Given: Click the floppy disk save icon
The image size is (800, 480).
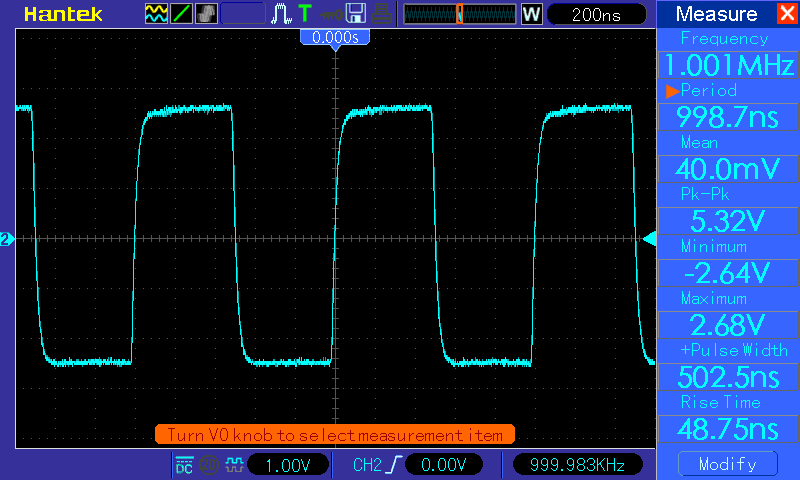Looking at the screenshot, I should pyautogui.click(x=356, y=14).
